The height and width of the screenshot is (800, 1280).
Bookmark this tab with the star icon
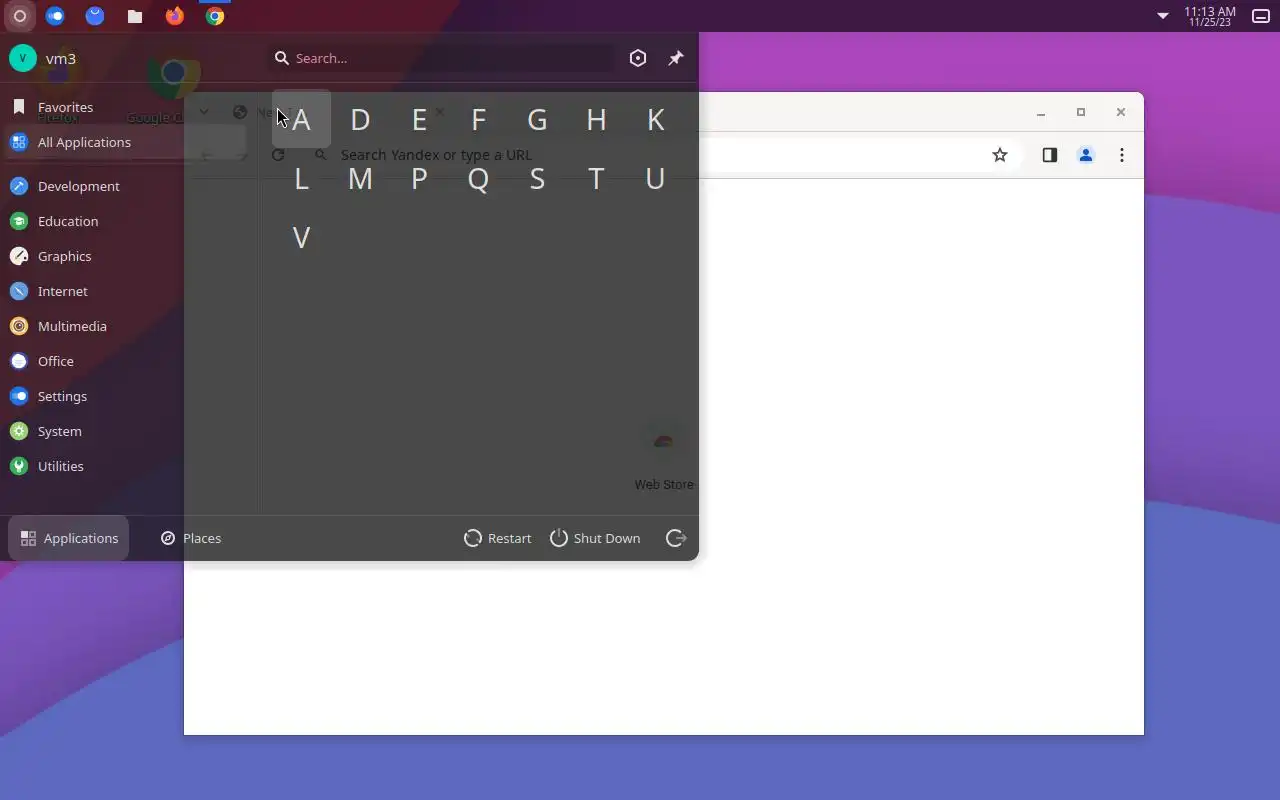pyautogui.click(x=1000, y=155)
